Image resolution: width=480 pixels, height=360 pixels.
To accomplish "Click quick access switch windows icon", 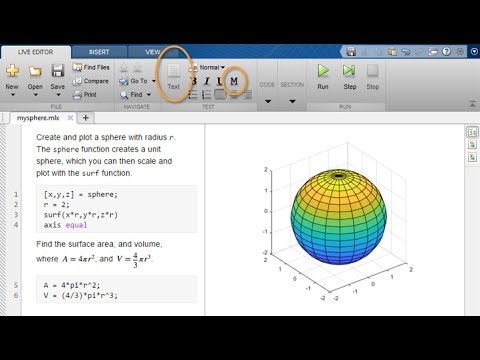I will point(433,52).
